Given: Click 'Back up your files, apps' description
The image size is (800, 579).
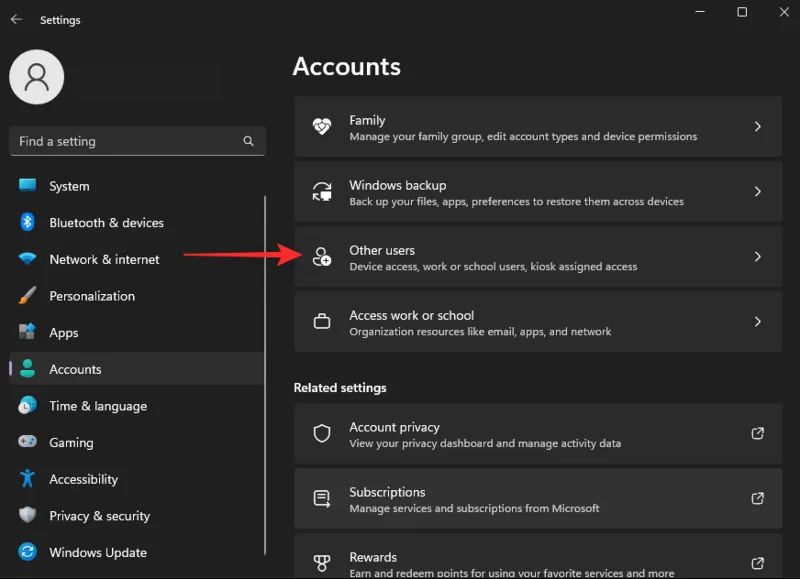Looking at the screenshot, I should tap(516, 202).
